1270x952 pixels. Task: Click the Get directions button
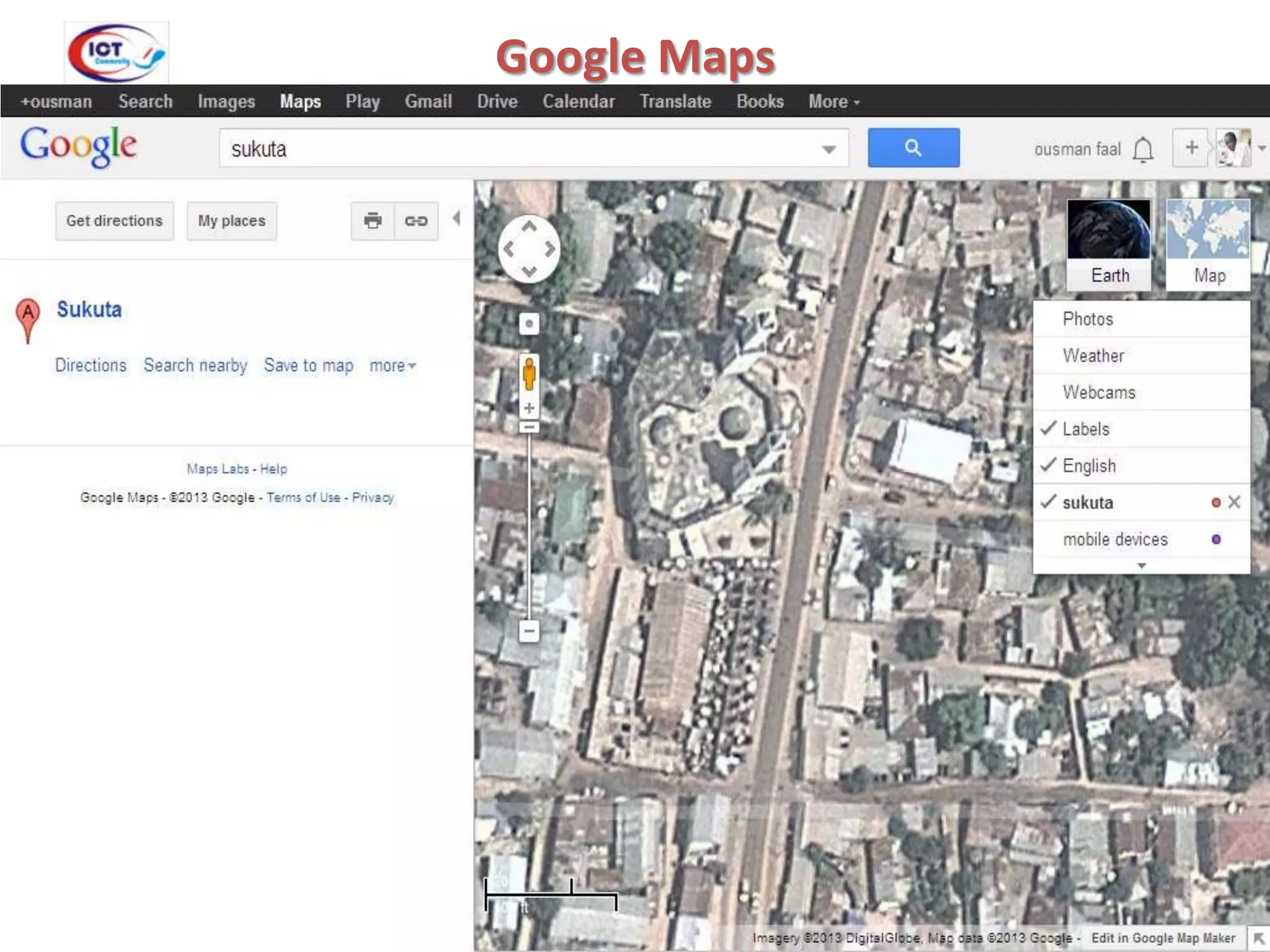[x=115, y=221]
